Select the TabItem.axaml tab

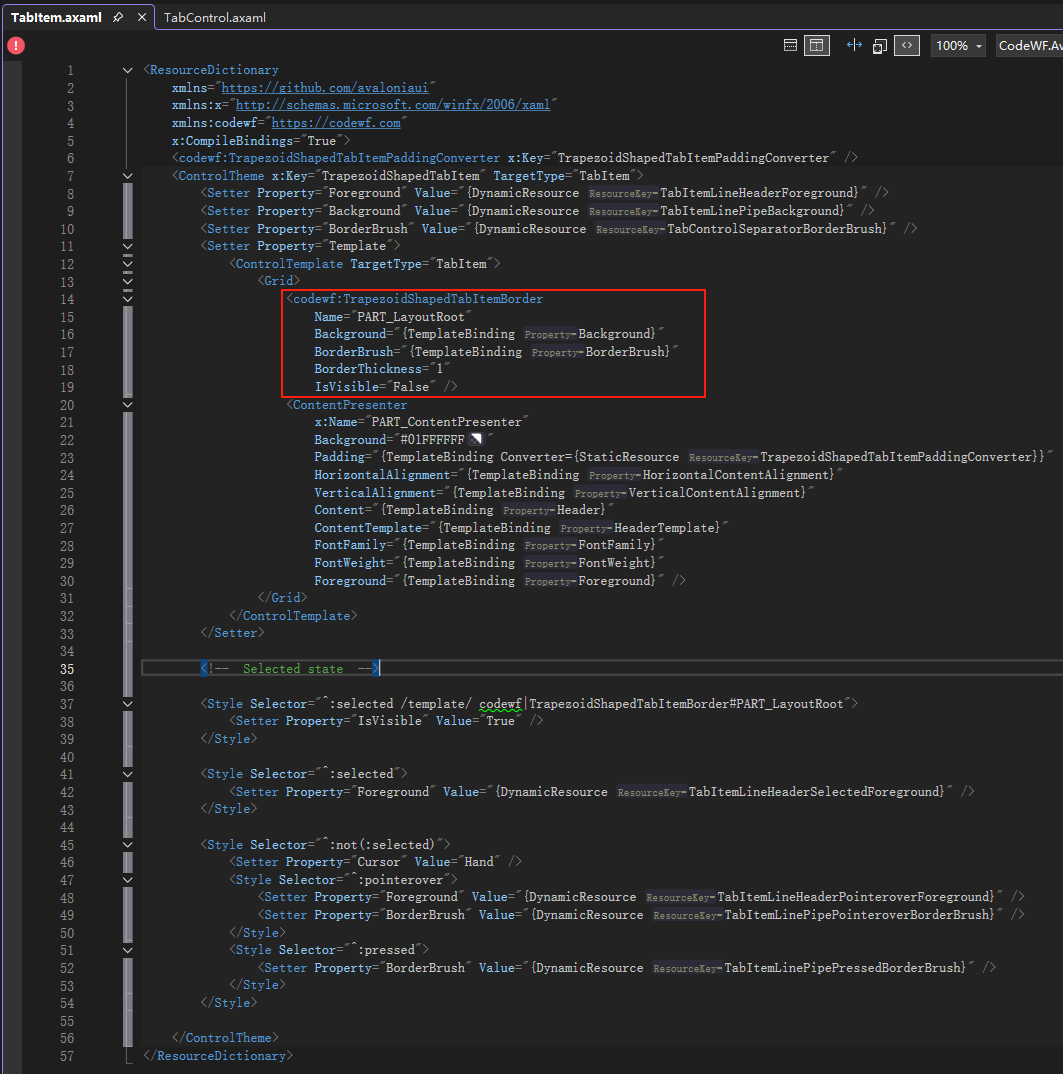click(x=56, y=18)
